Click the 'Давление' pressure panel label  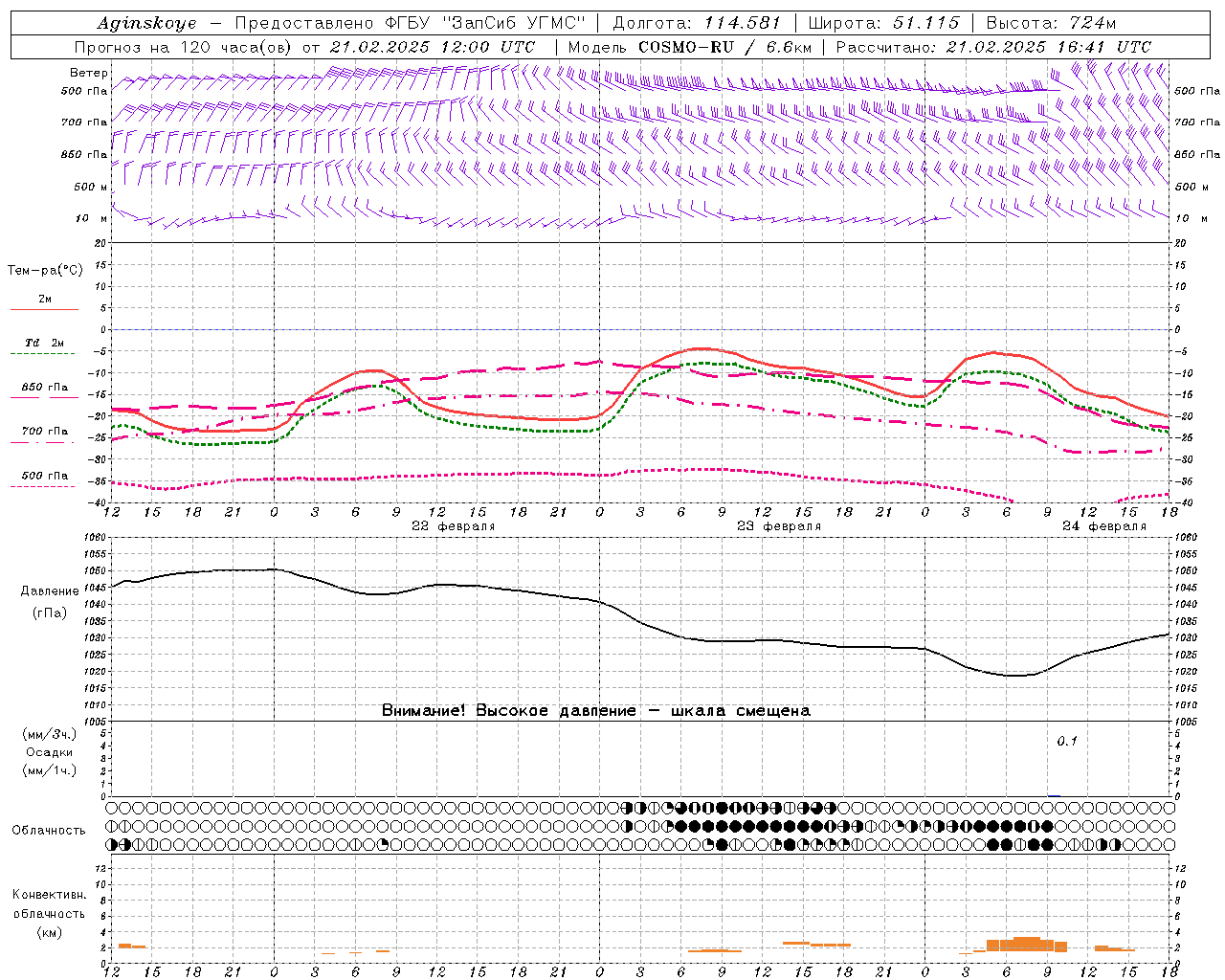50,591
